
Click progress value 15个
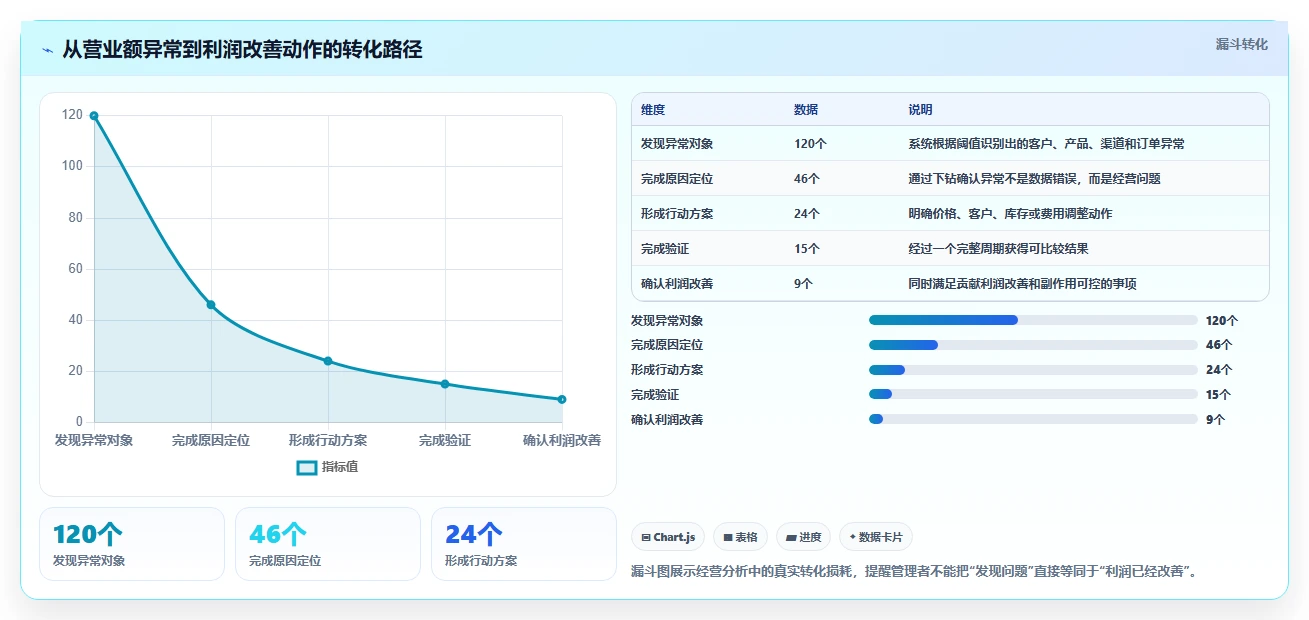(x=1219, y=395)
